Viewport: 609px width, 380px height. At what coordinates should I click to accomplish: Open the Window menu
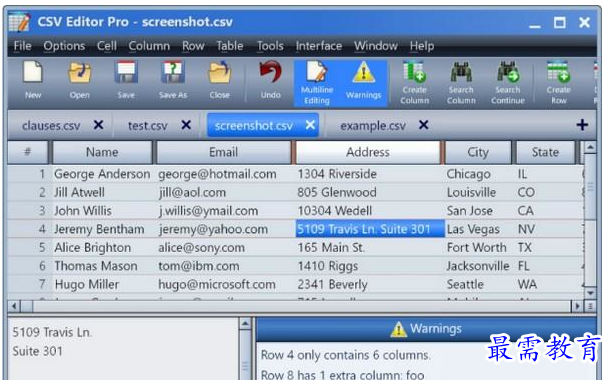[x=376, y=46]
